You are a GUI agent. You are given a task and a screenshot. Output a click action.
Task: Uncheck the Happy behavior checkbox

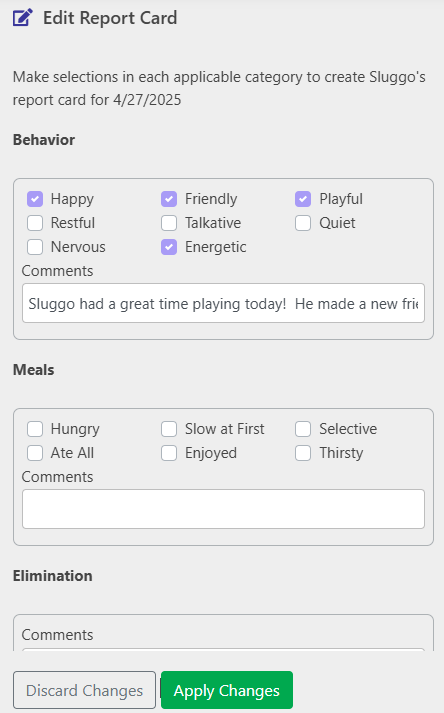35,199
